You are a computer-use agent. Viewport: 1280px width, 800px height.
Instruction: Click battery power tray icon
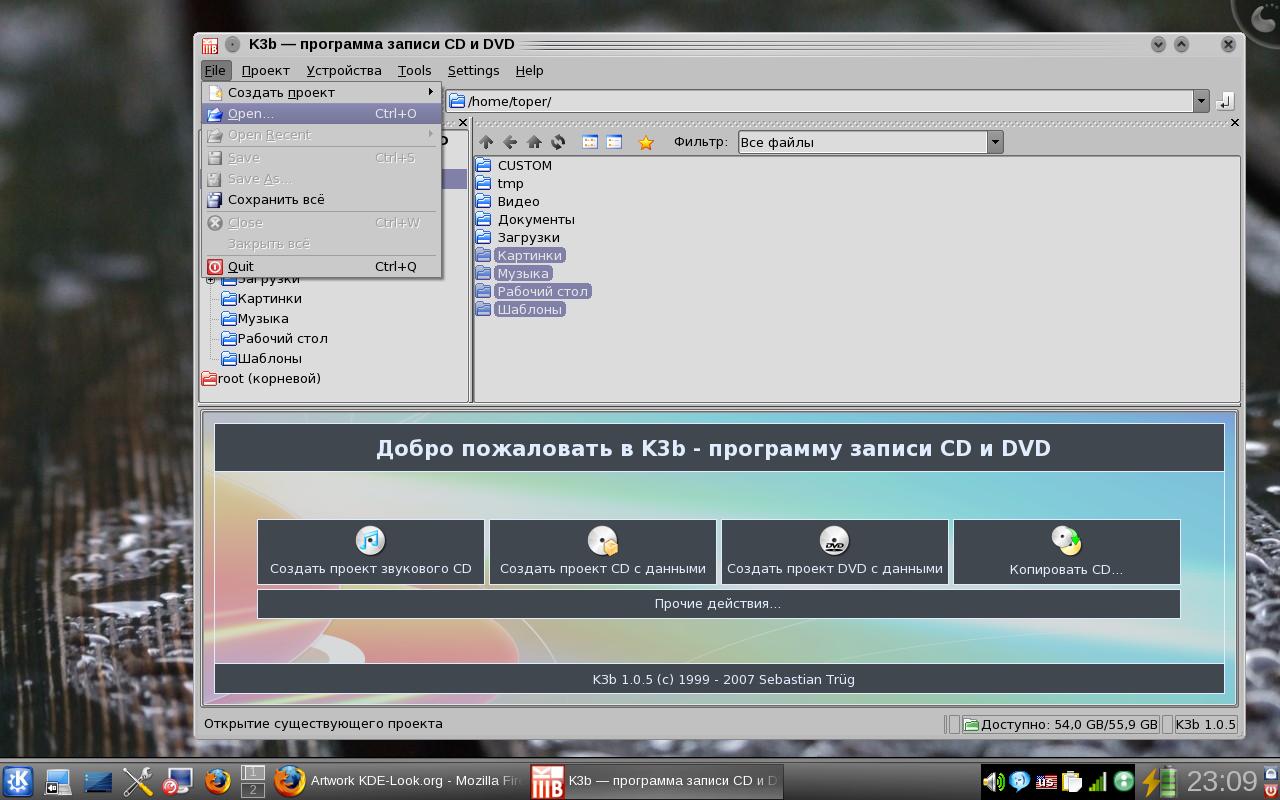(x=1159, y=782)
